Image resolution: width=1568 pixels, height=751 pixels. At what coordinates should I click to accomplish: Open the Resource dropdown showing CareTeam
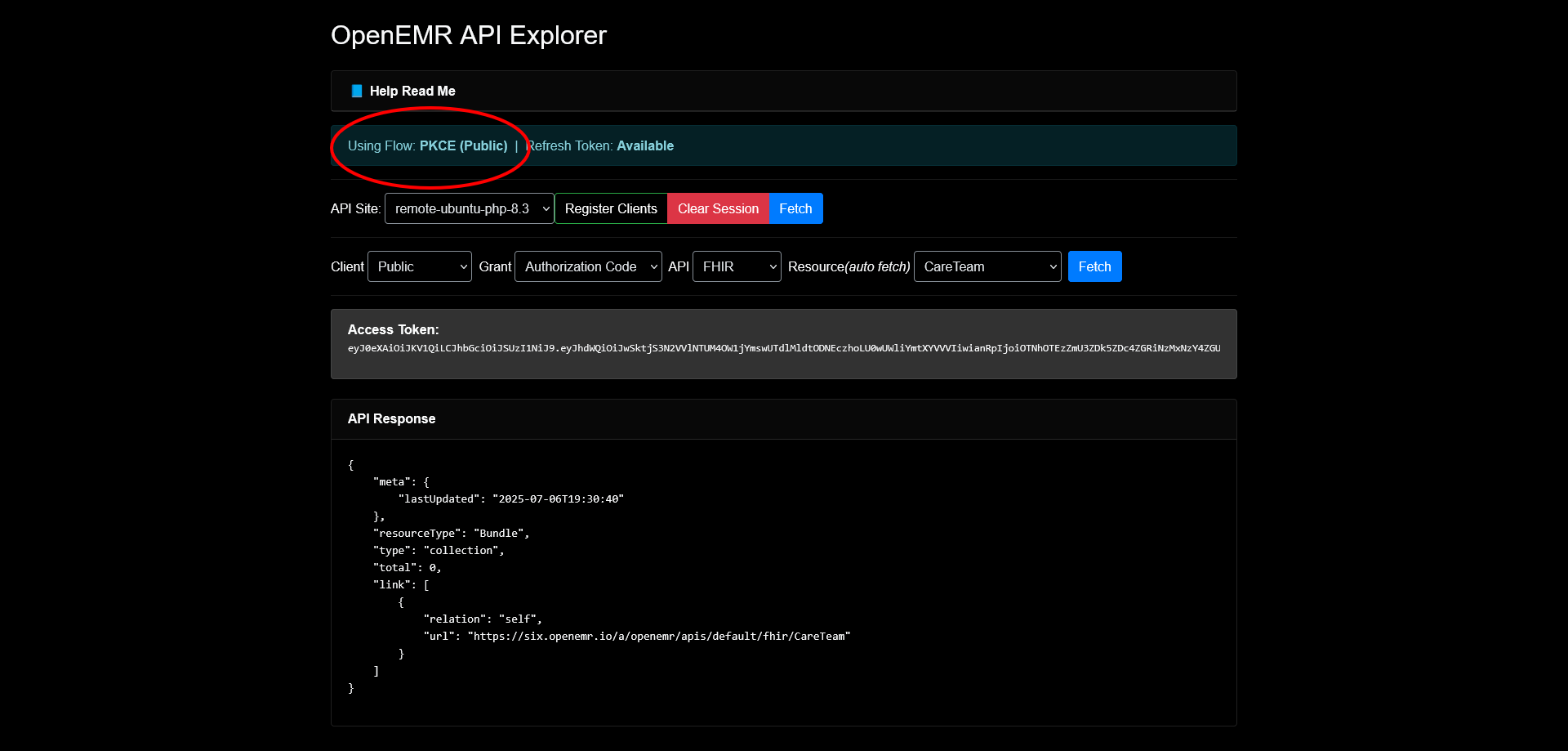coord(987,266)
